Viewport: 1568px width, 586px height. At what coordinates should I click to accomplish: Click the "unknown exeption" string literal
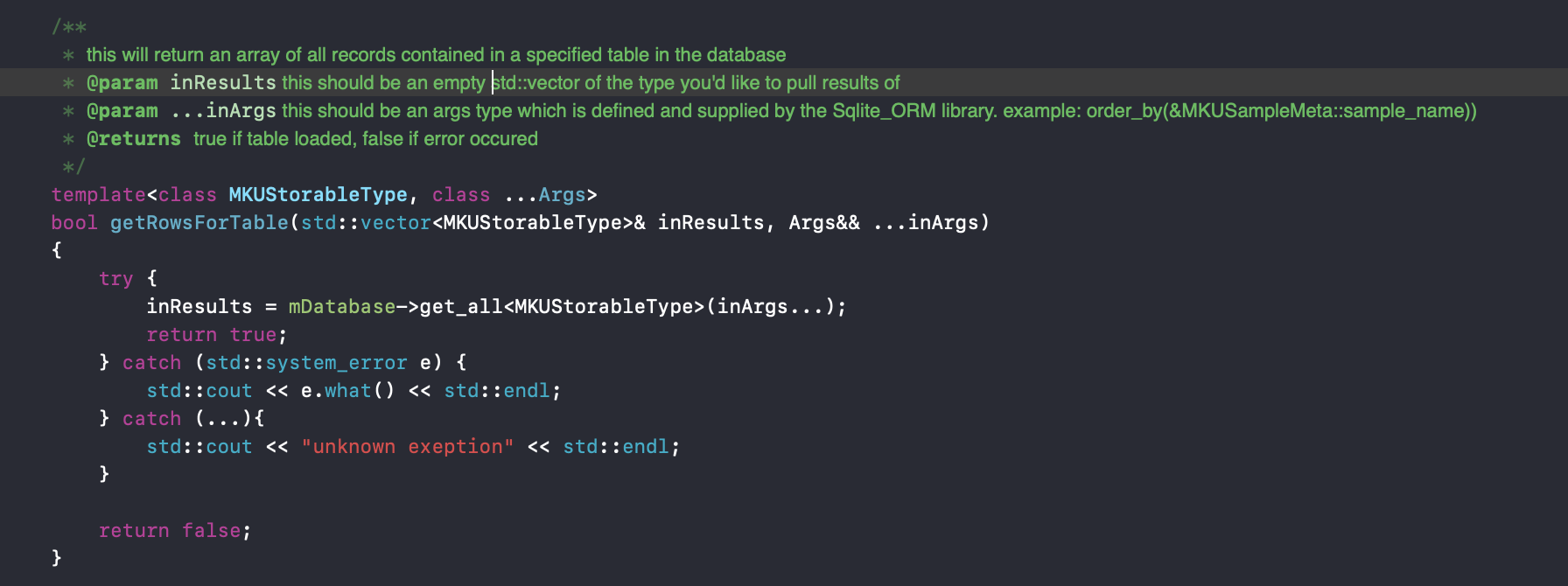(408, 446)
